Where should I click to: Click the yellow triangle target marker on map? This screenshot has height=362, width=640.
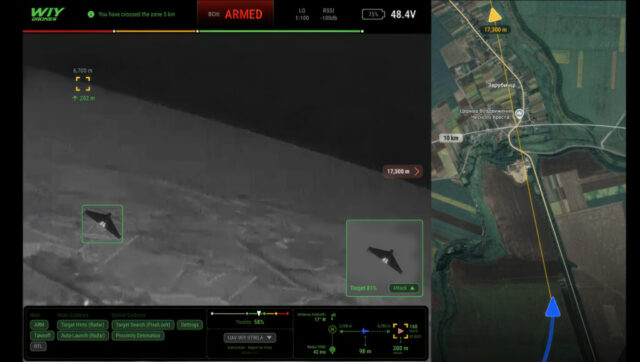[494, 15]
